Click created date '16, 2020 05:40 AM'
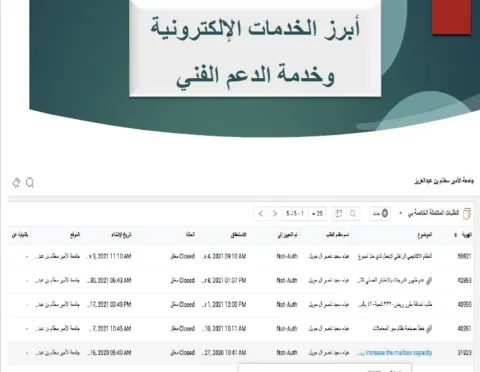The image size is (480, 372). 110,353
